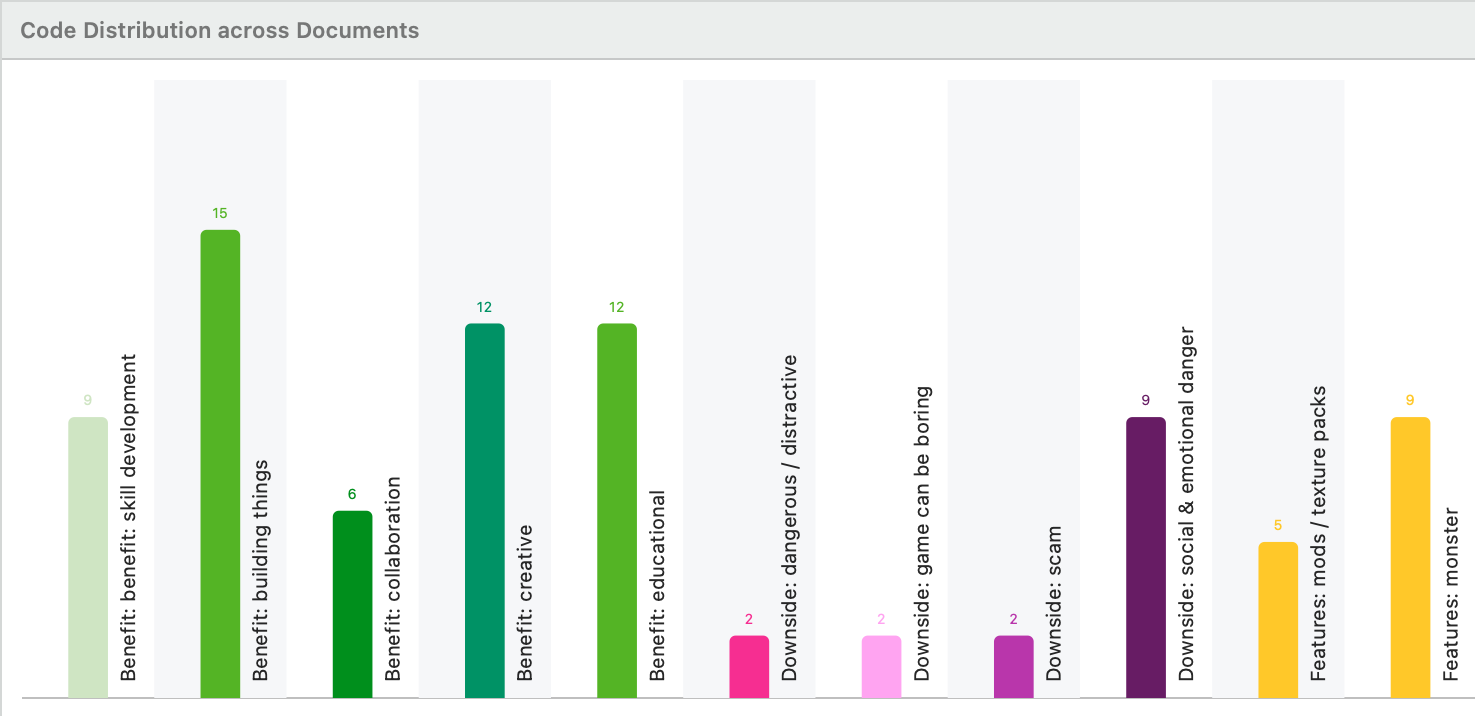This screenshot has height=716, width=1475.
Task: Click the "Downside: game can be boring" label
Action: 922,535
